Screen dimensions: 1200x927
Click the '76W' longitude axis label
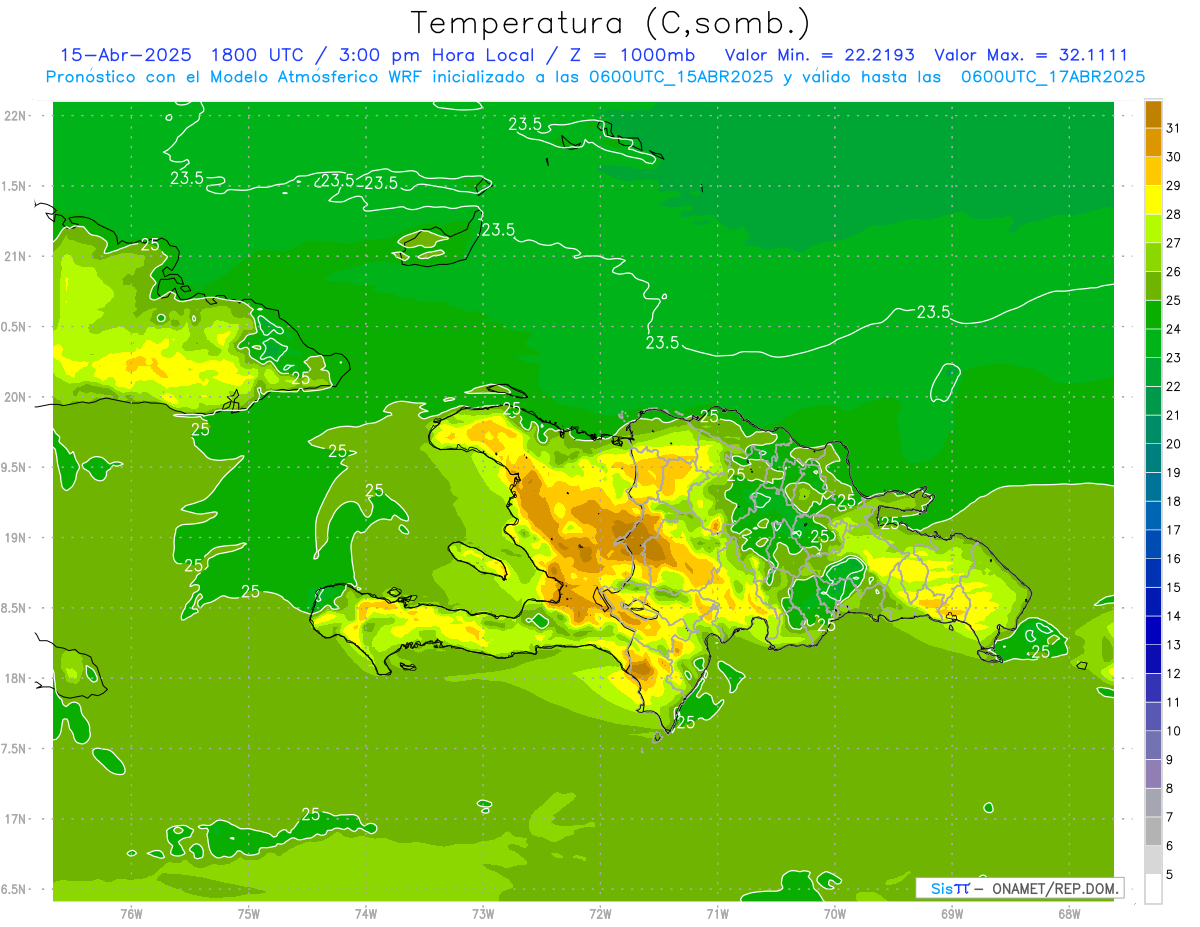tap(131, 914)
